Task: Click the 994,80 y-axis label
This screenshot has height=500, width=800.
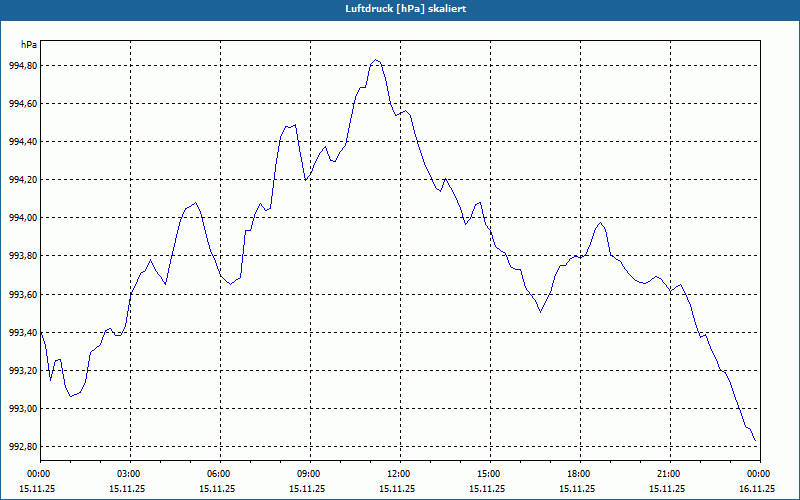Action: click(23, 66)
